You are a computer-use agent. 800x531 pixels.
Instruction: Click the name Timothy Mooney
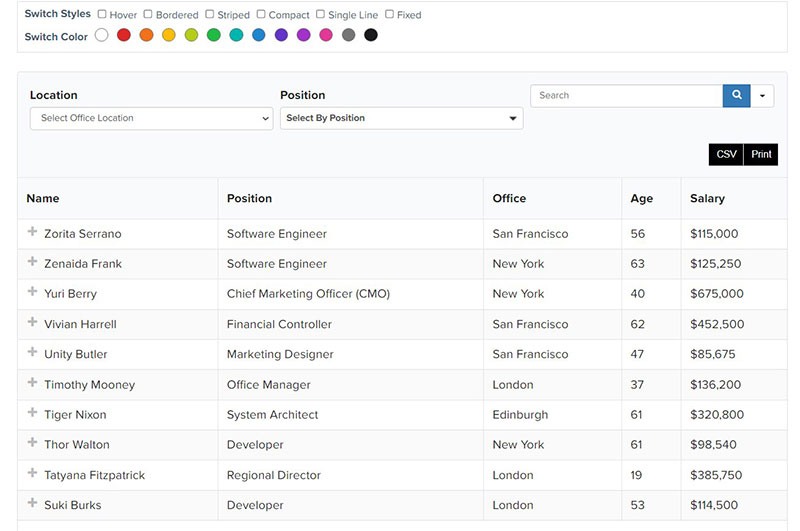pos(89,385)
